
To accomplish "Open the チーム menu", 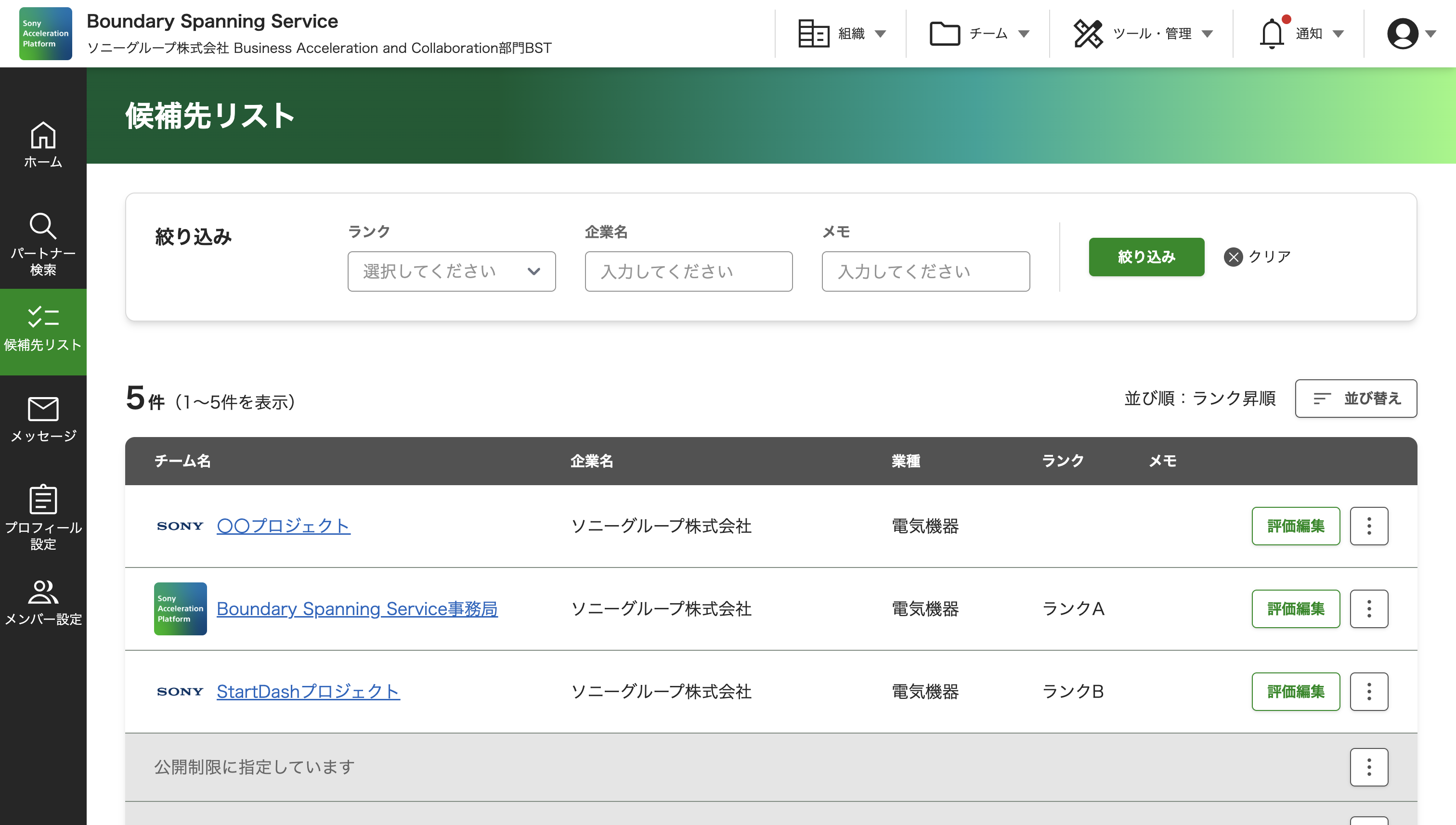I will [x=979, y=33].
